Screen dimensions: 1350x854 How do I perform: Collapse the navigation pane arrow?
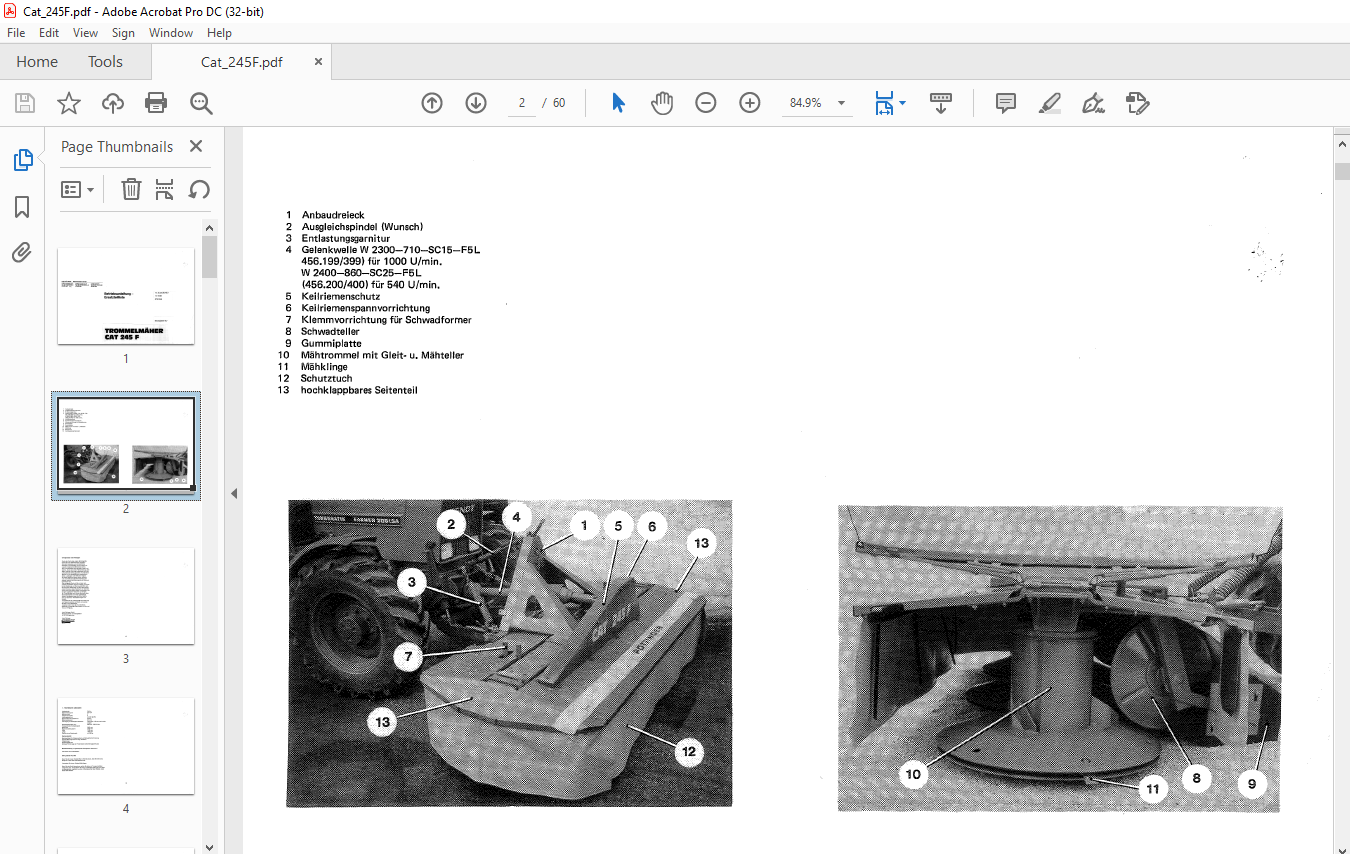234,493
